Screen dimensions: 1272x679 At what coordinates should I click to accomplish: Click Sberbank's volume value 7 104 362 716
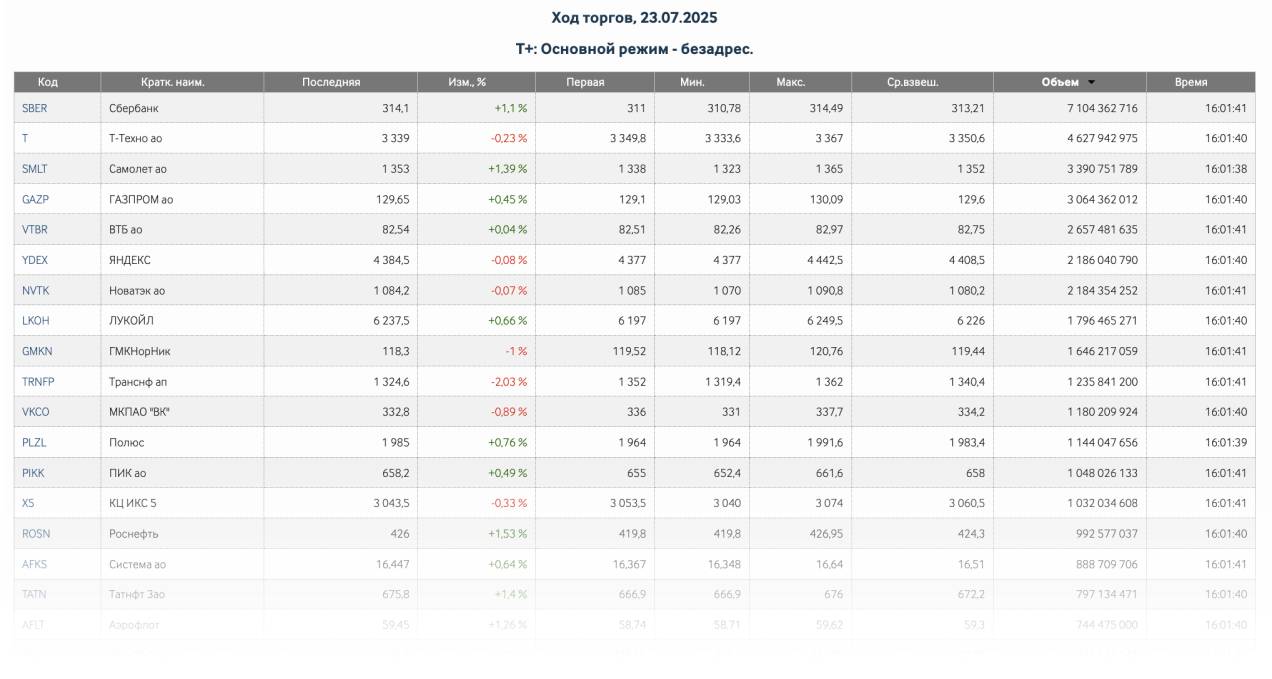(x=1088, y=108)
